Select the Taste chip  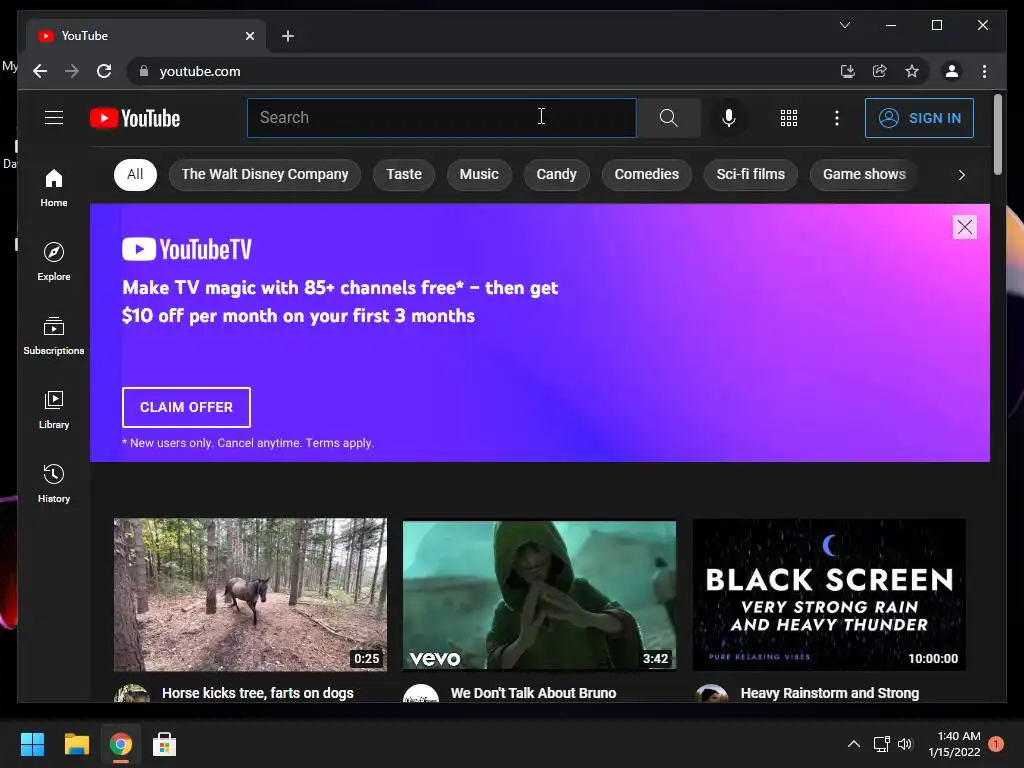coord(404,174)
